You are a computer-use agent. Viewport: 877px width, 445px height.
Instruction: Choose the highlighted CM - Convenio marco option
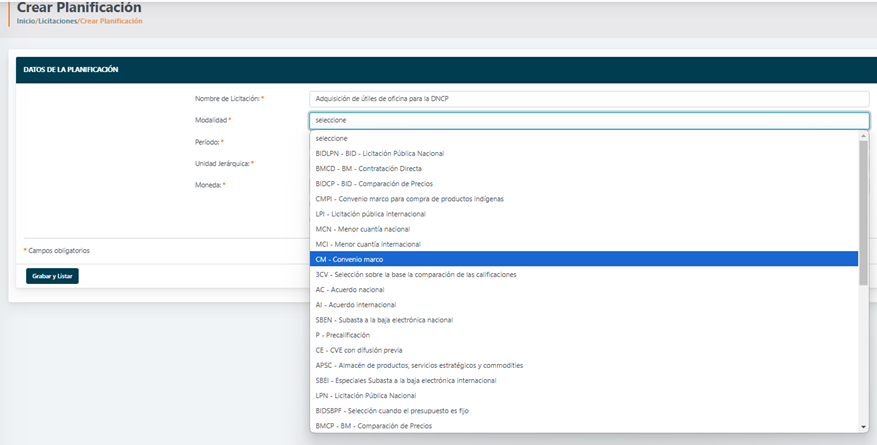349,259
